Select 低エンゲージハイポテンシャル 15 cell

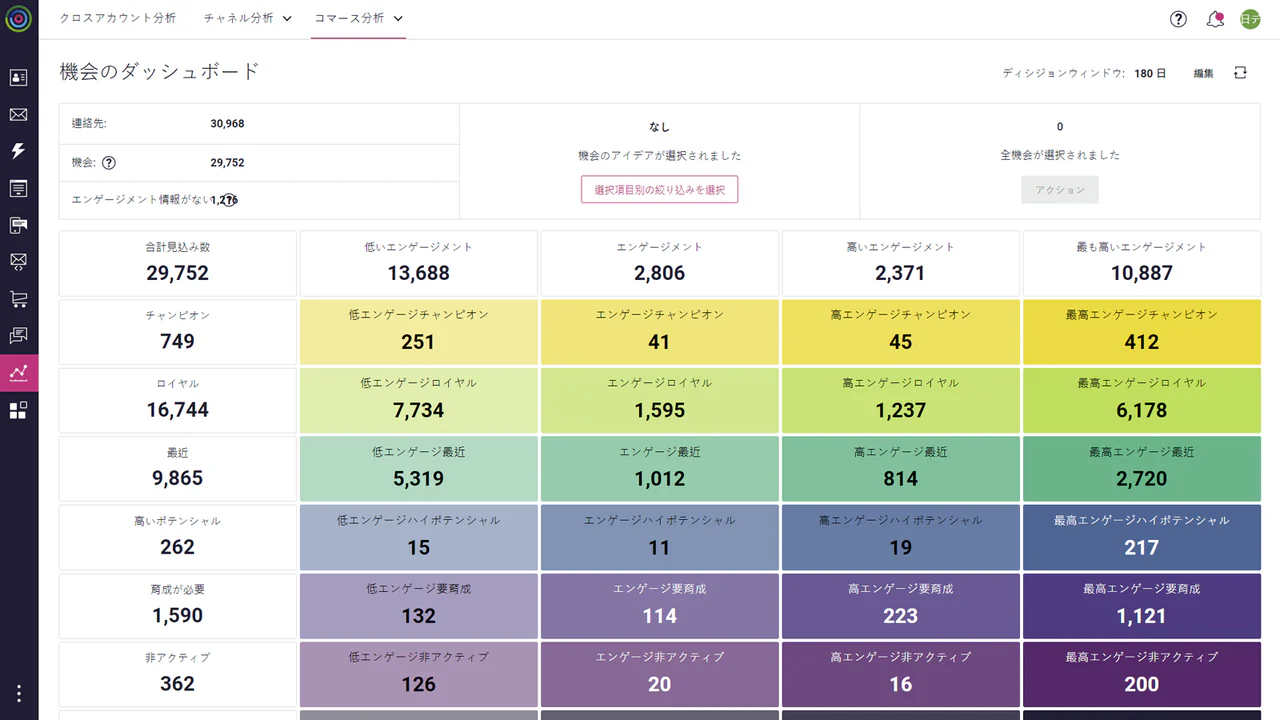pyautogui.click(x=419, y=537)
